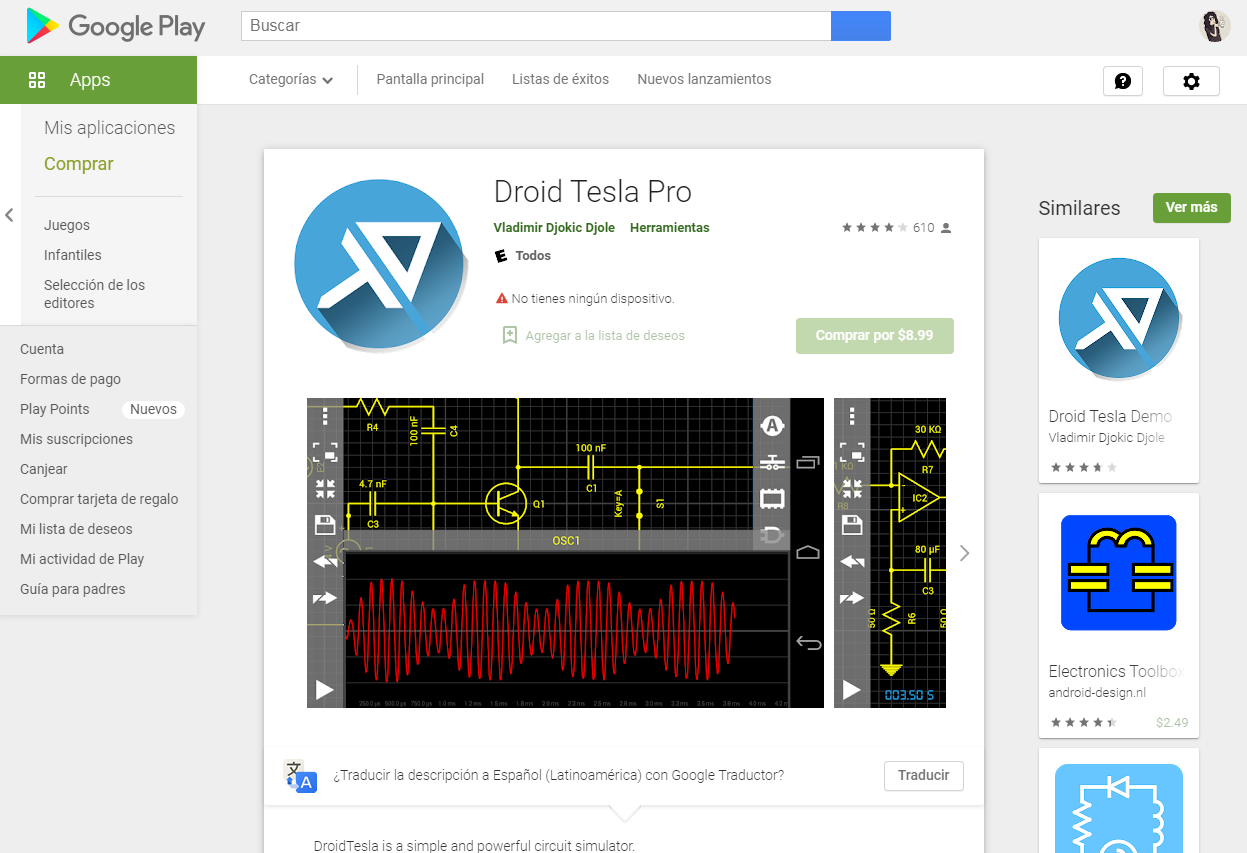Open Cuenta page

click(42, 349)
